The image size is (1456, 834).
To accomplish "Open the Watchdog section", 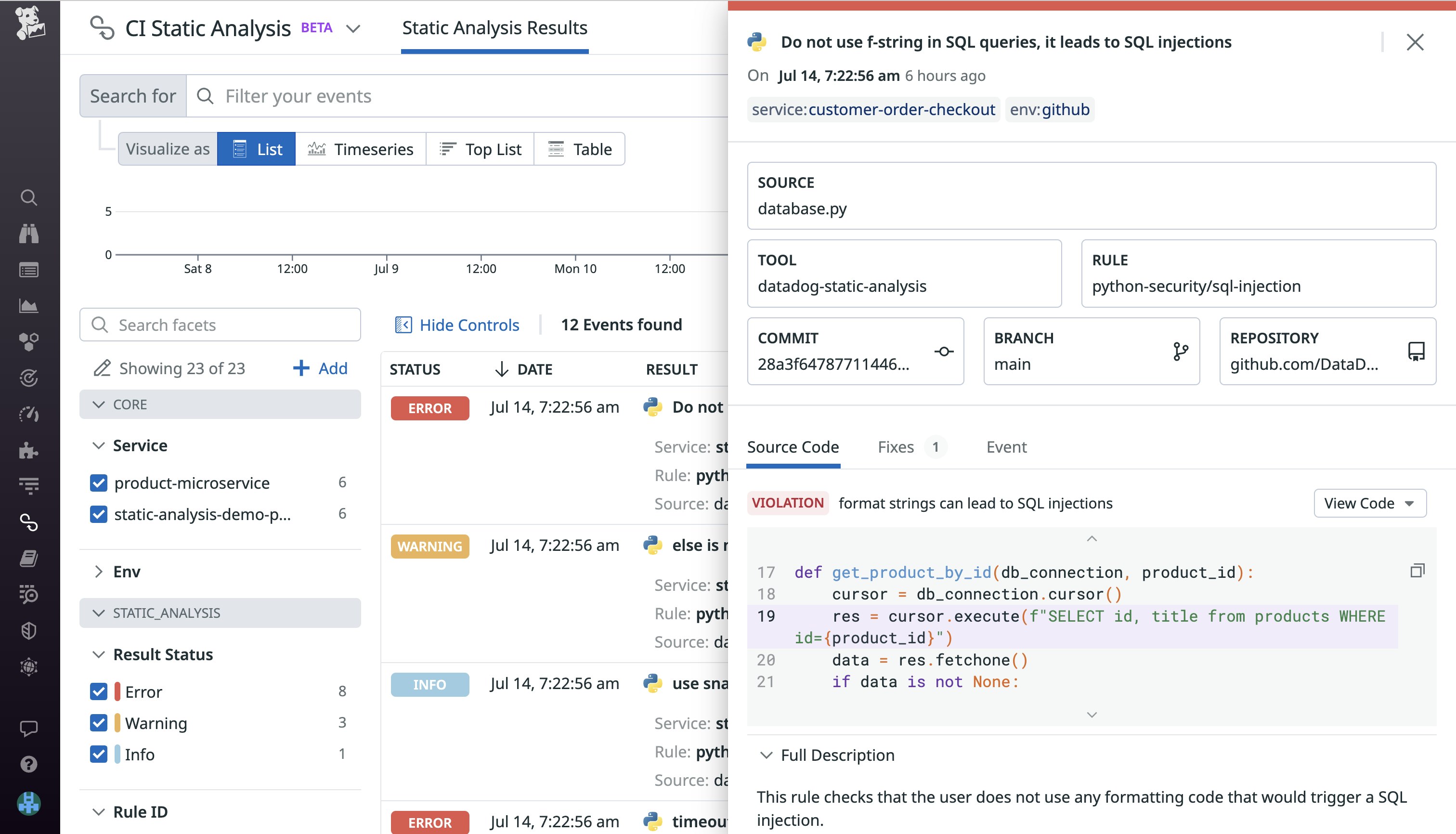I will pos(28,233).
